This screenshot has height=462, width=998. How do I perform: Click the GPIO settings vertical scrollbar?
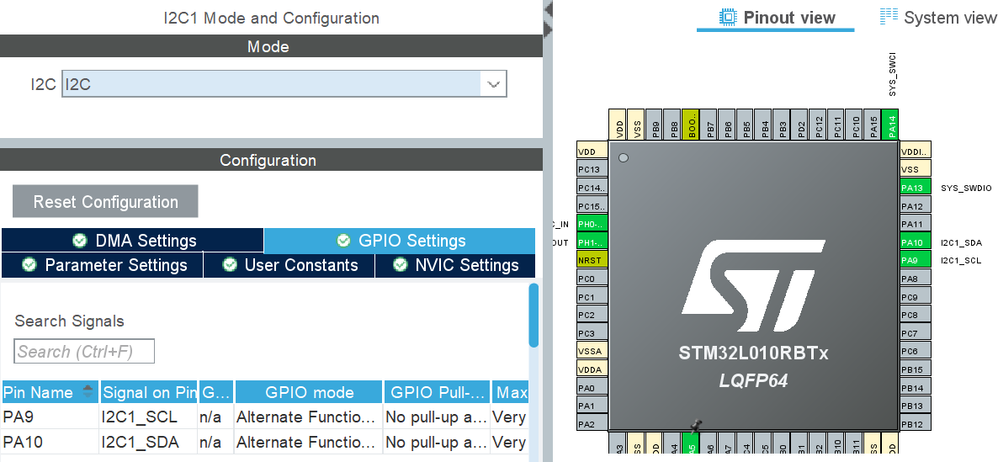533,315
